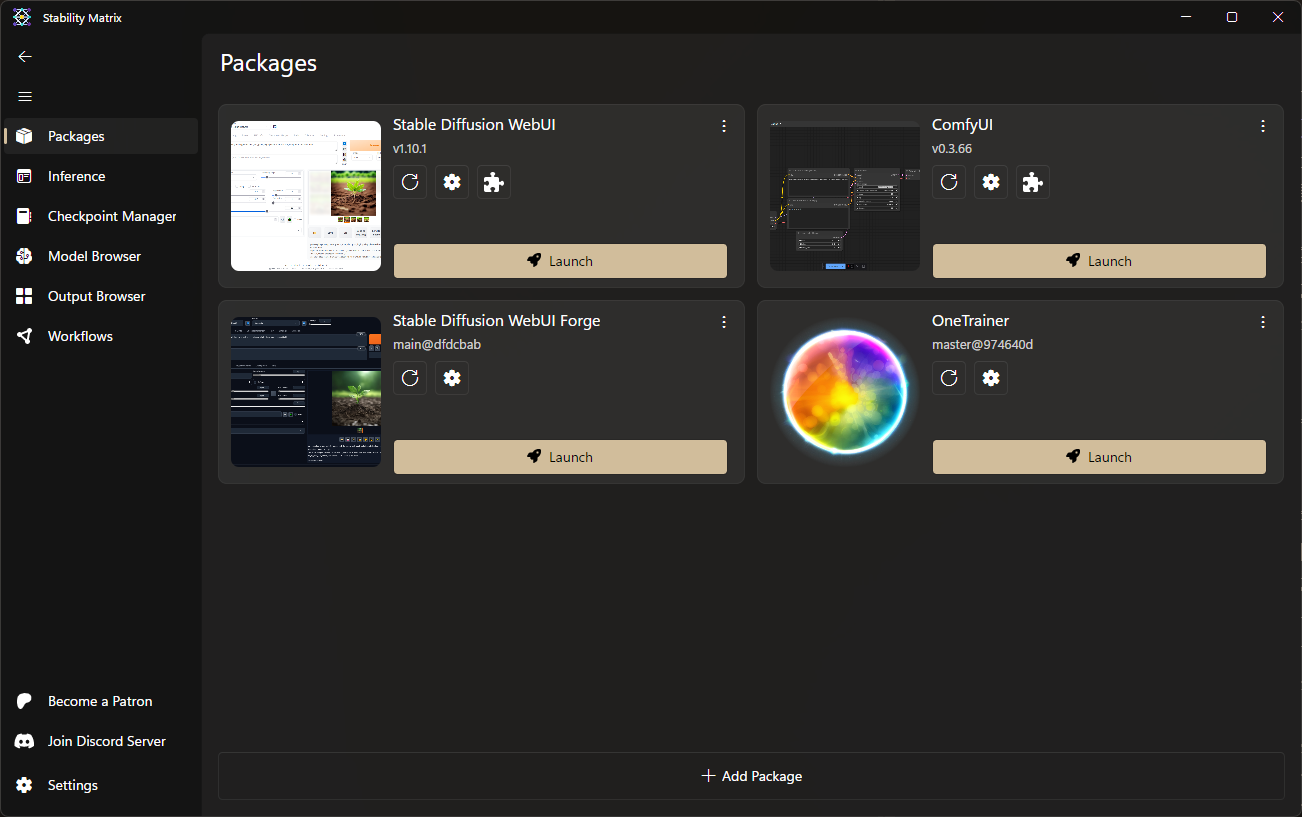Click the ComfyUI preview thumbnail
The height and width of the screenshot is (817, 1302).
click(x=845, y=196)
